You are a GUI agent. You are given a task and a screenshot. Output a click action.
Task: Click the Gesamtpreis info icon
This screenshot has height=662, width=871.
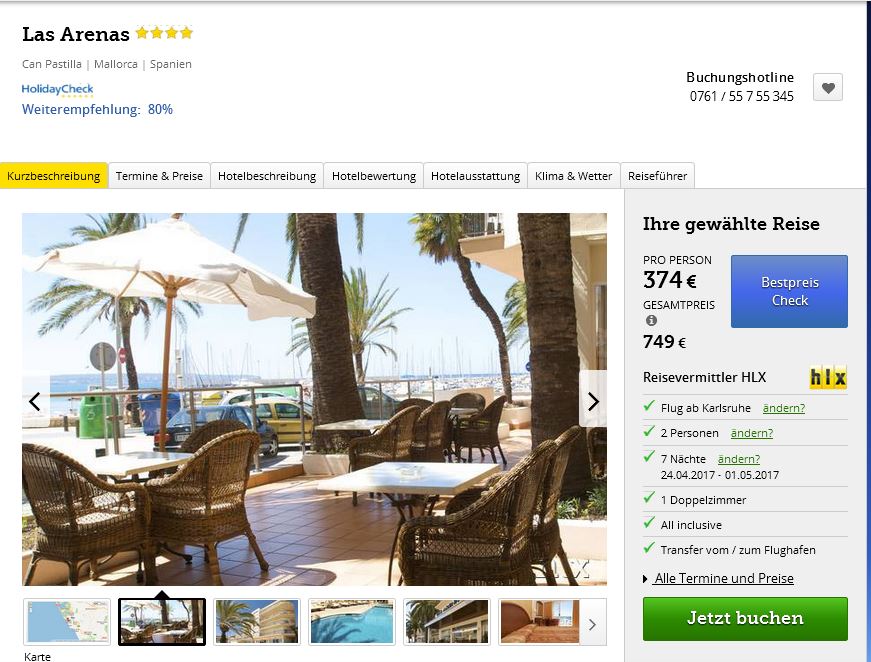tap(651, 320)
